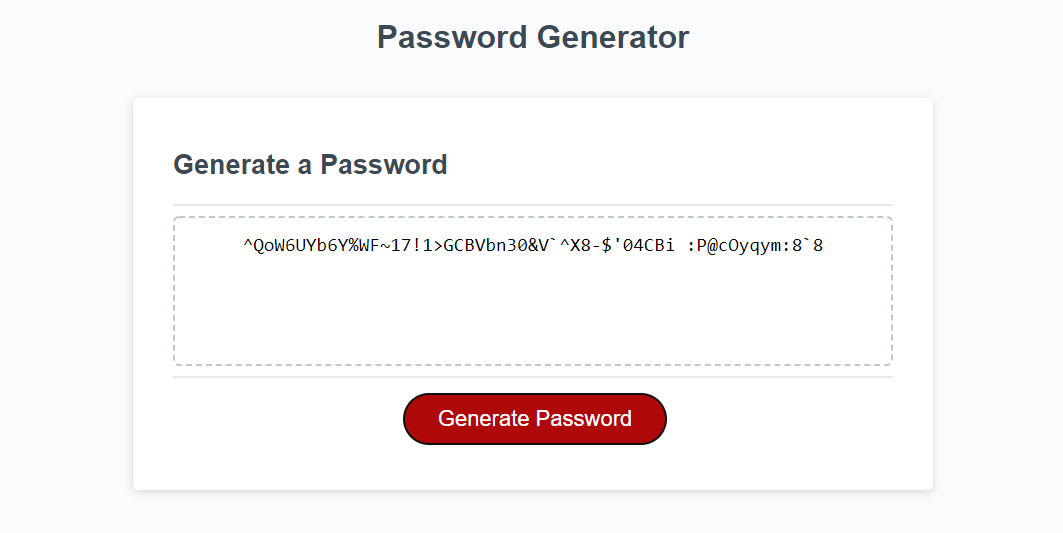Click the gray page background outside the card
Viewport: 1063px width, 533px height.
[x=66, y=271]
